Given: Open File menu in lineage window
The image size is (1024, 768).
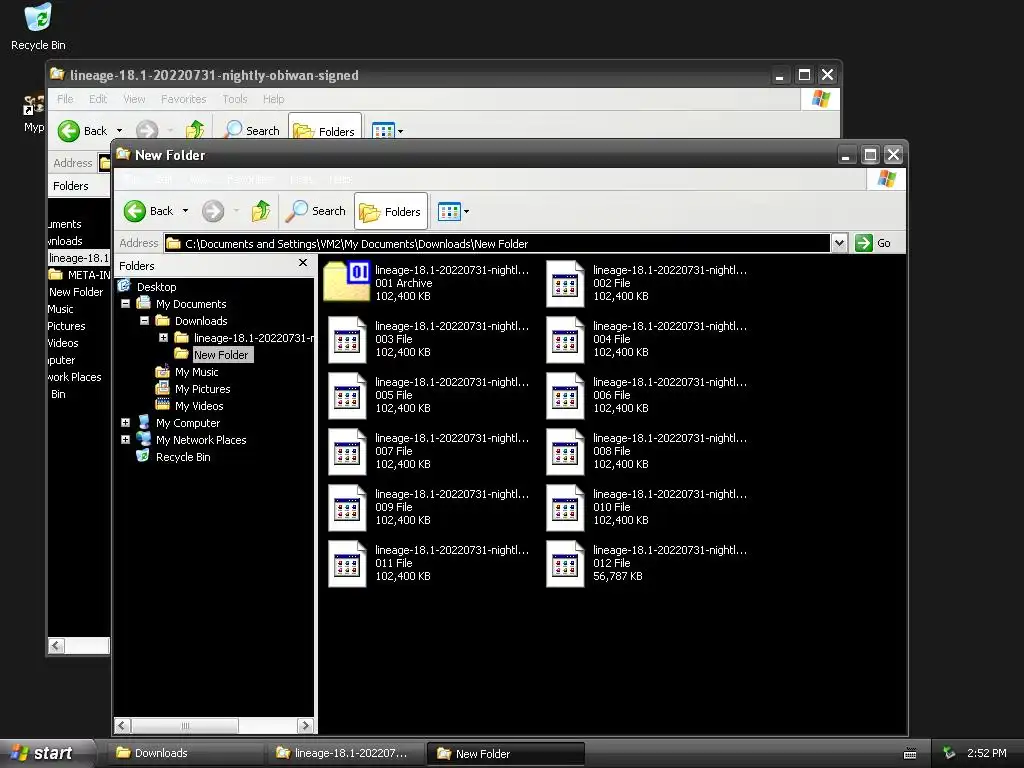Looking at the screenshot, I should pos(65,99).
